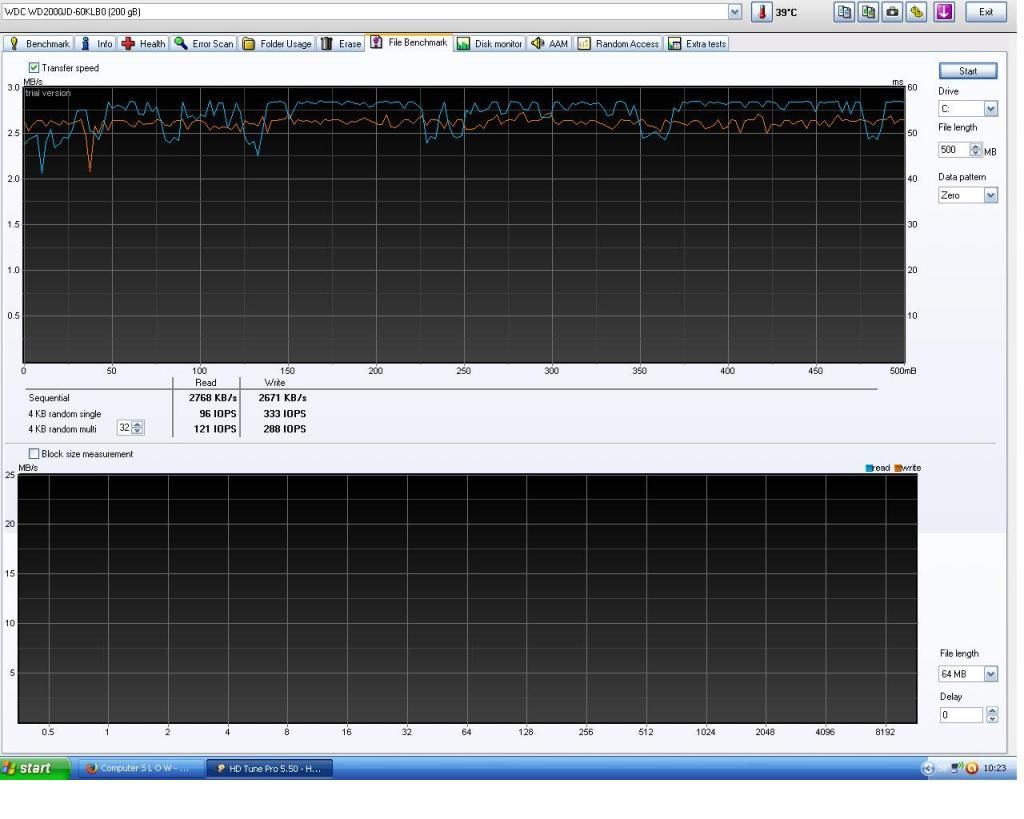Click the purple down-arrow minimize-to-tray icon
The height and width of the screenshot is (819, 1024).
pos(944,12)
